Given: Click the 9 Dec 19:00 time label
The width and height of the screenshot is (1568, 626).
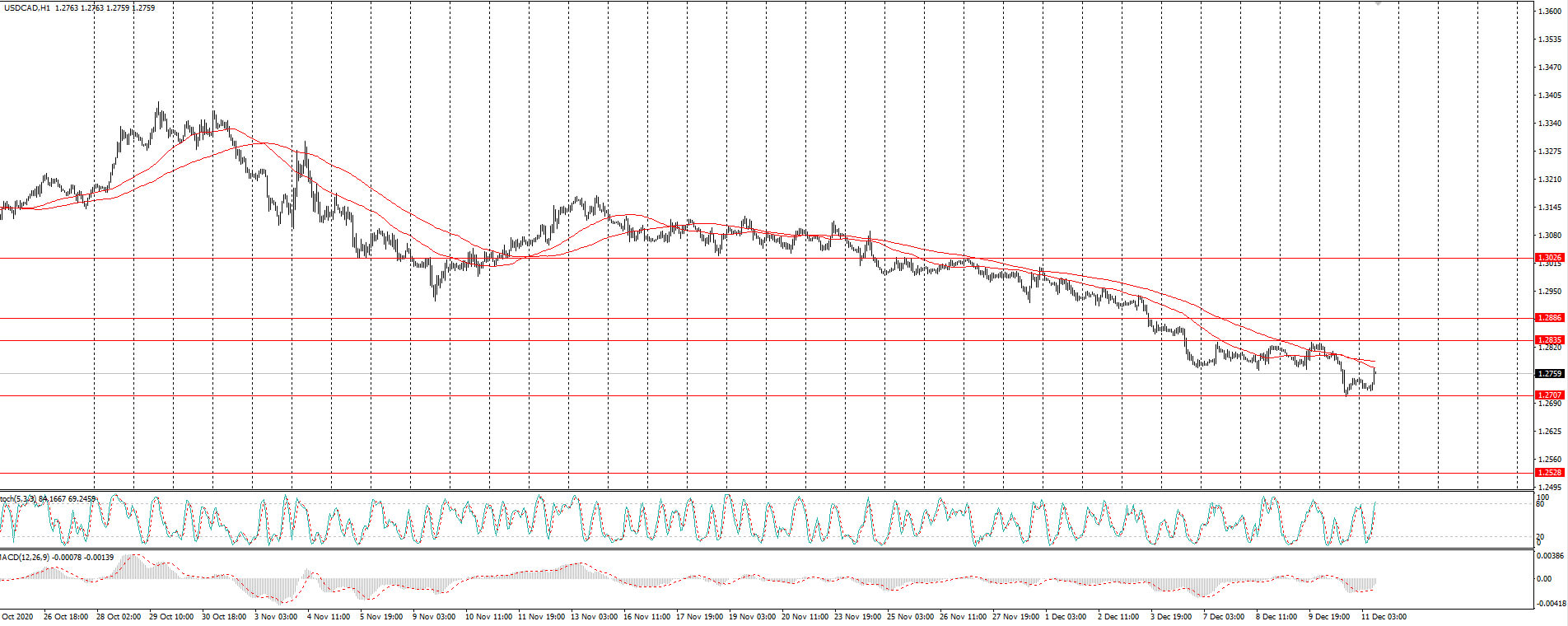Looking at the screenshot, I should click(1329, 617).
